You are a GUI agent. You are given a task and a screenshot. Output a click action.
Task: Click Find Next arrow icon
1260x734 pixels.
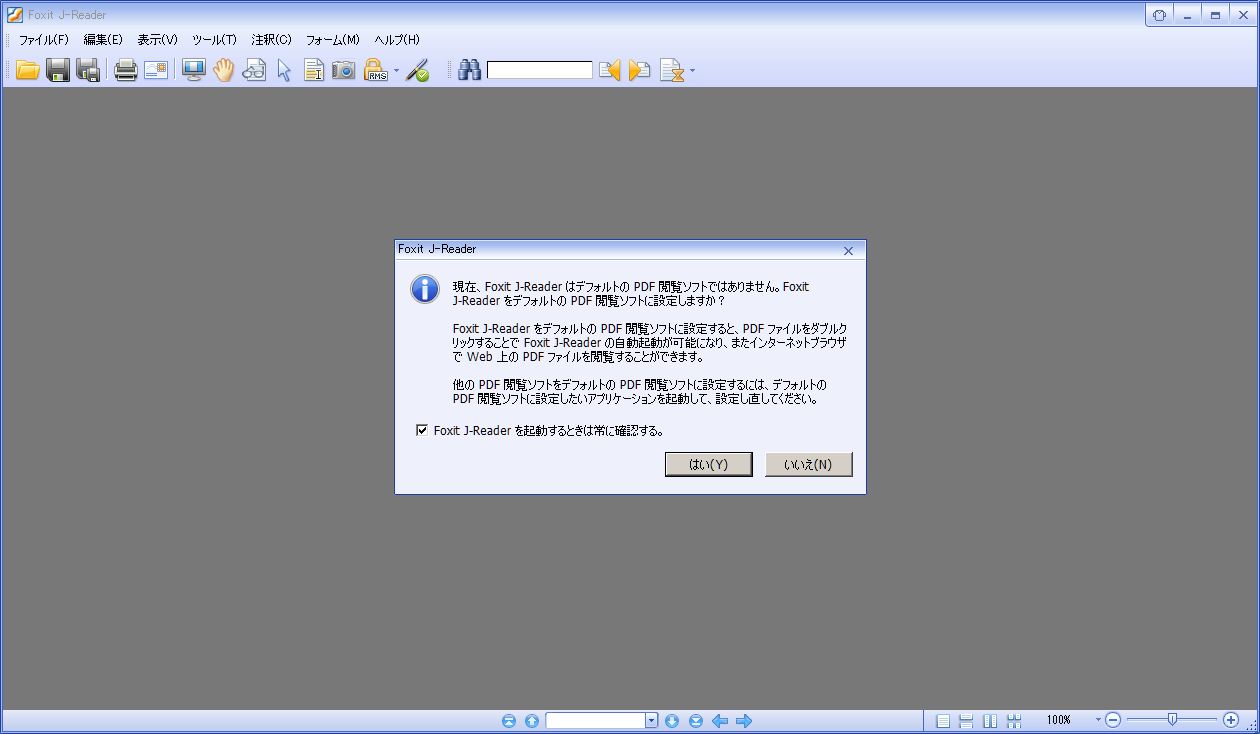click(640, 70)
